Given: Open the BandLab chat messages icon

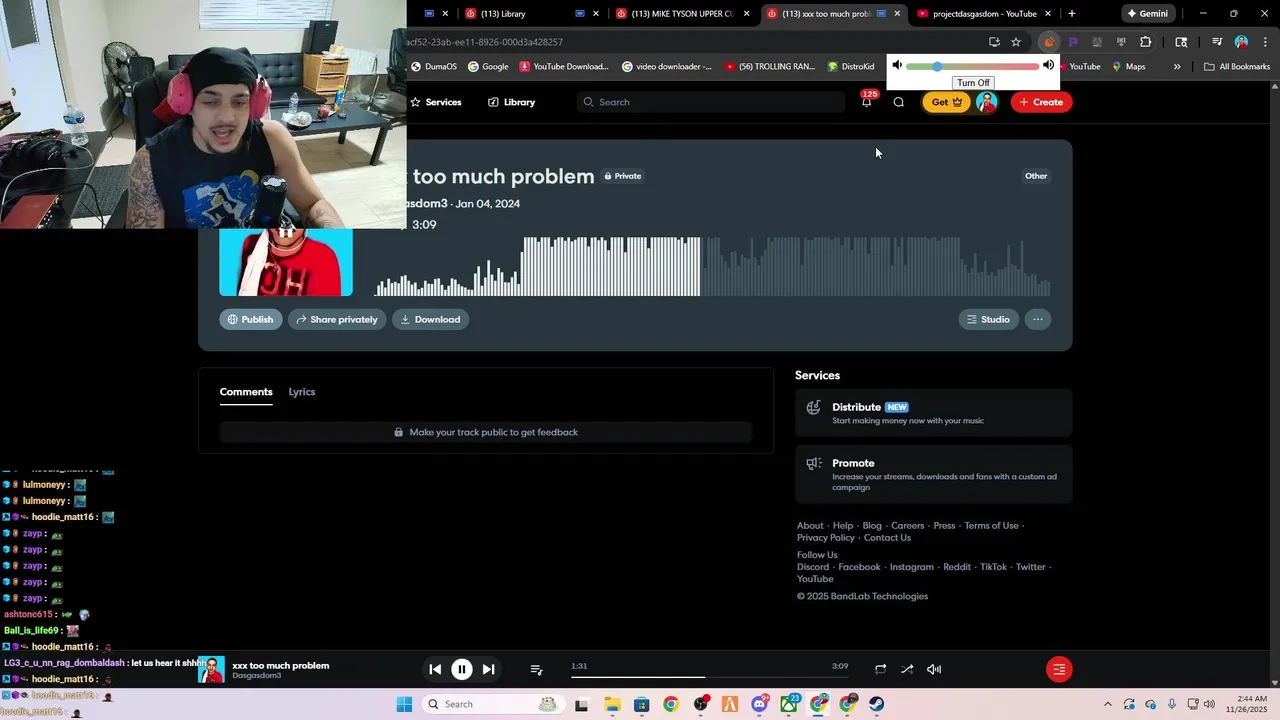Looking at the screenshot, I should pyautogui.click(x=898, y=102).
